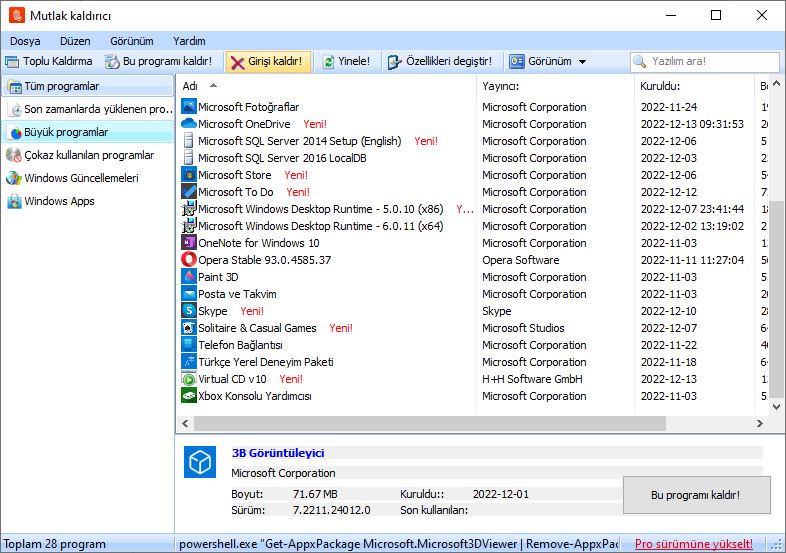This screenshot has height=553, width=786.
Task: Click the Yinele! refresh button
Action: (x=346, y=61)
